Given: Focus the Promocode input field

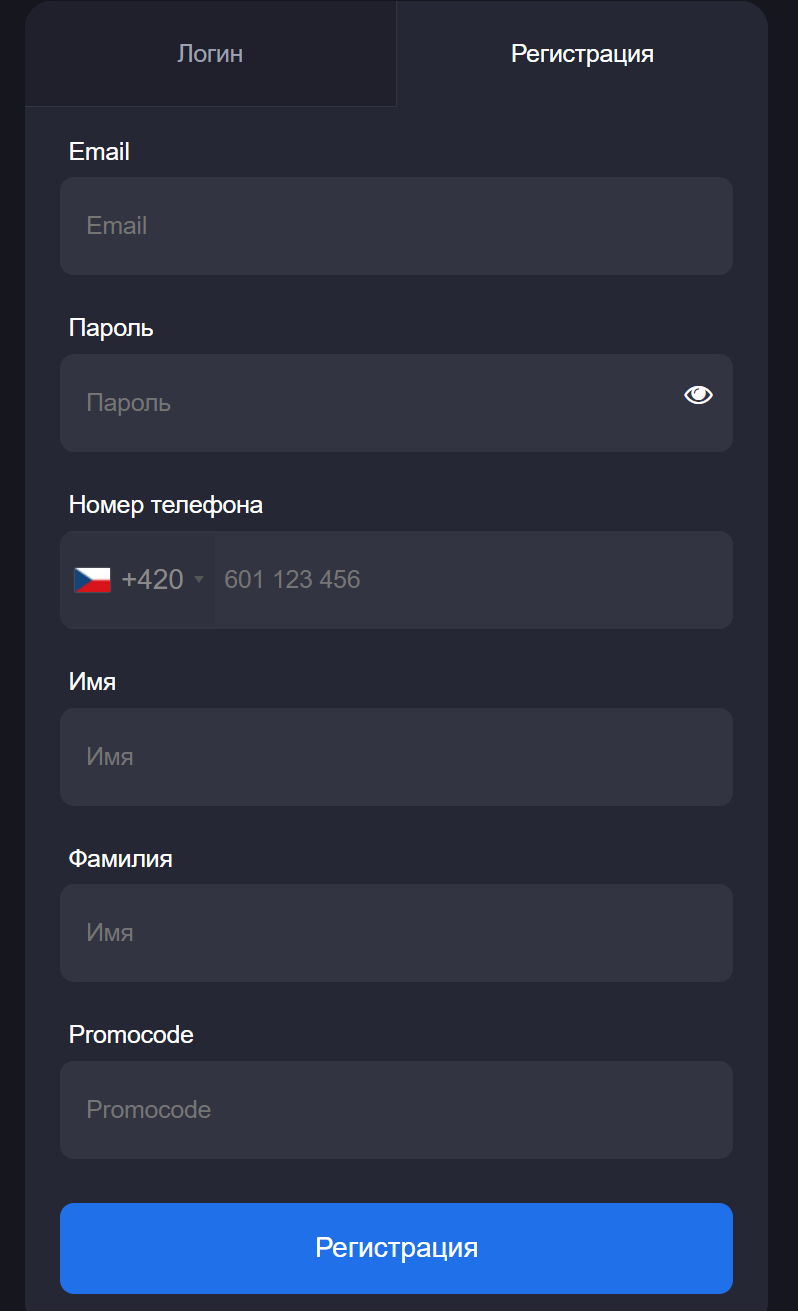Looking at the screenshot, I should coord(396,1110).
